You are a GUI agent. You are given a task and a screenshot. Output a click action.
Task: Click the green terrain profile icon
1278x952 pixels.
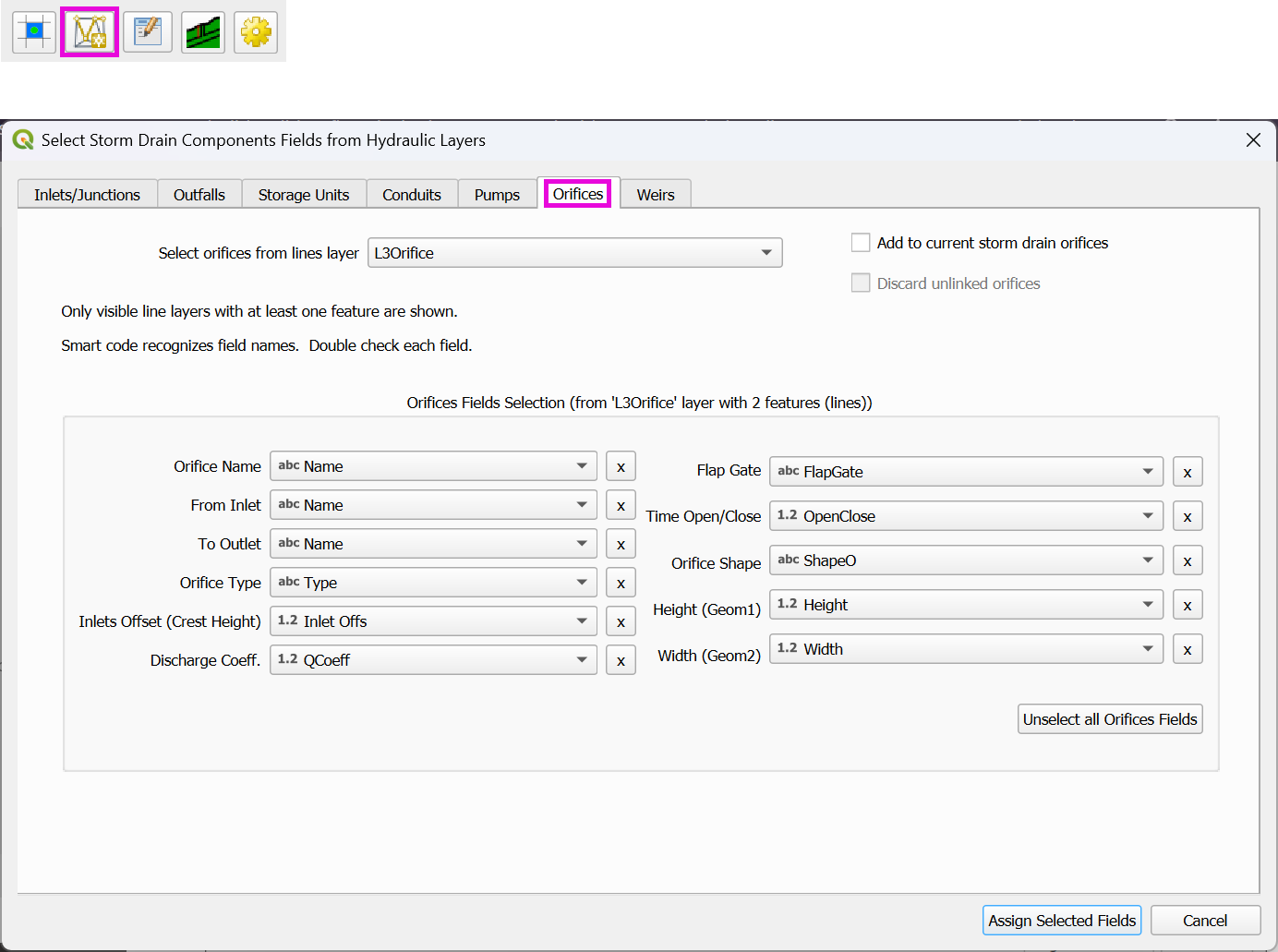point(203,32)
